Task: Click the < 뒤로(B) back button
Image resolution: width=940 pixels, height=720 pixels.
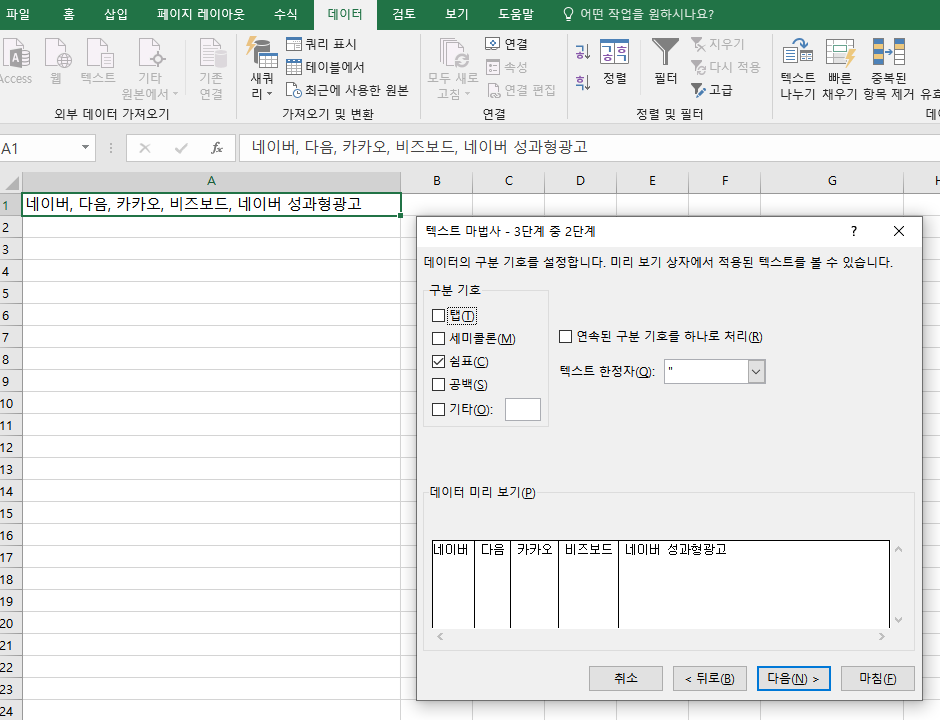Action: point(710,678)
